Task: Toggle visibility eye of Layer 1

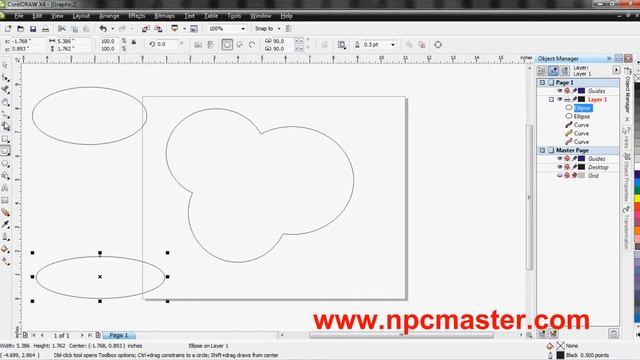Action: pos(560,99)
